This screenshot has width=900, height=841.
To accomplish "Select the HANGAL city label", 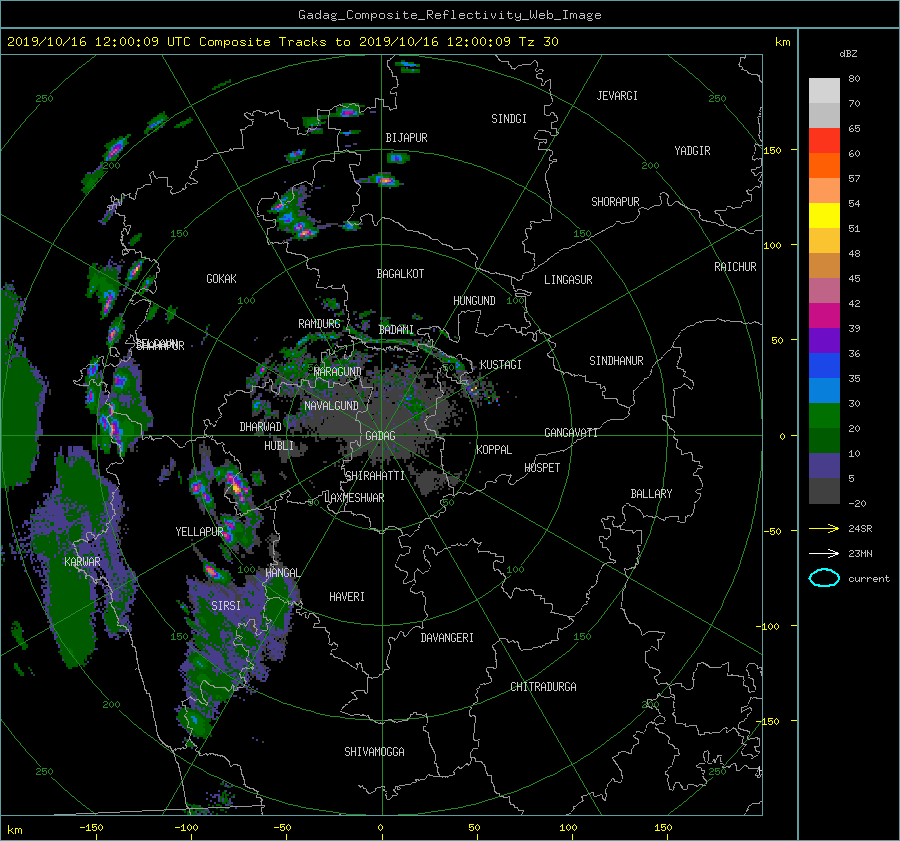I will click(x=282, y=573).
